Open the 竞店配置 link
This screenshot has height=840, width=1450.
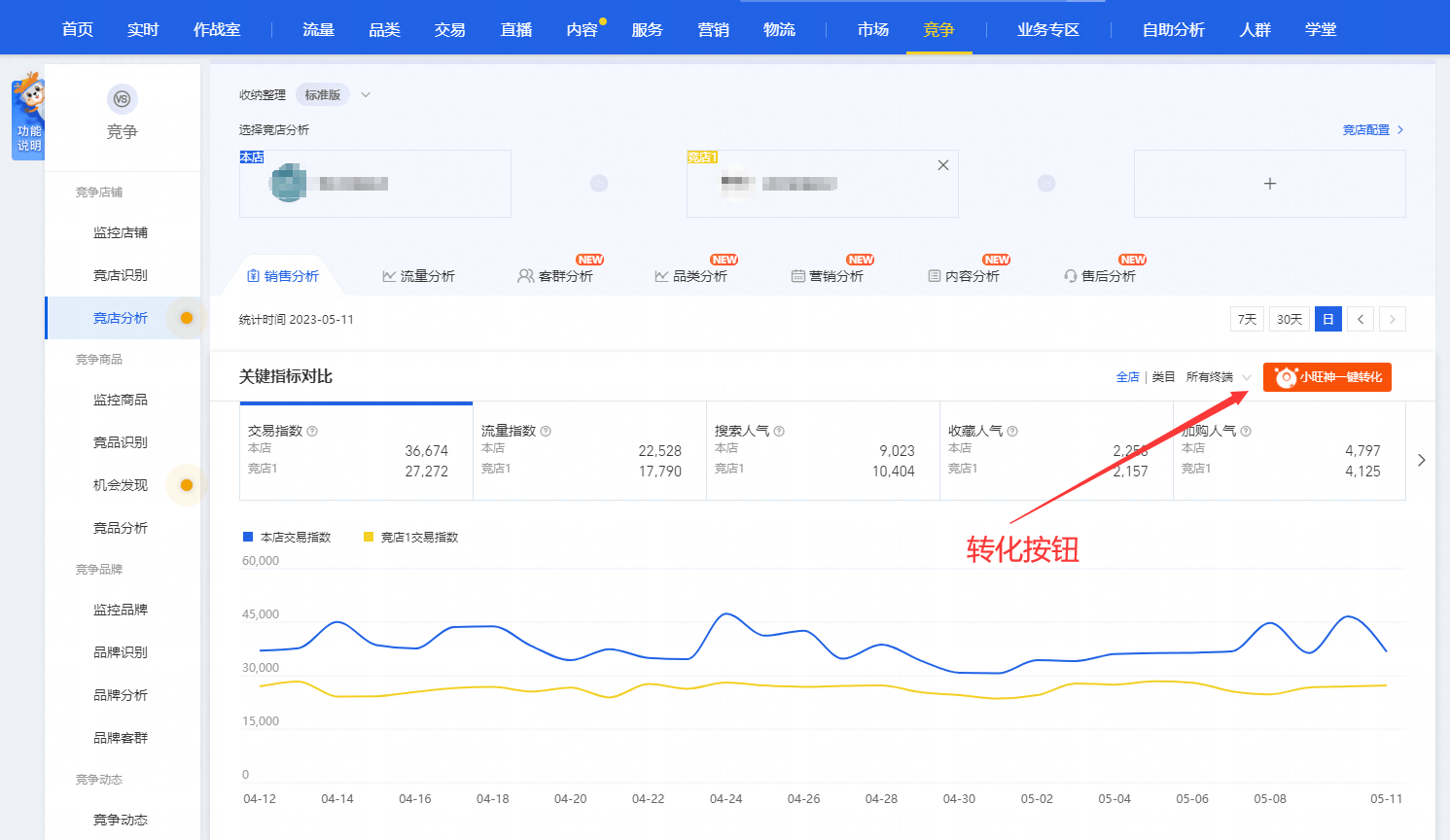tap(1372, 129)
